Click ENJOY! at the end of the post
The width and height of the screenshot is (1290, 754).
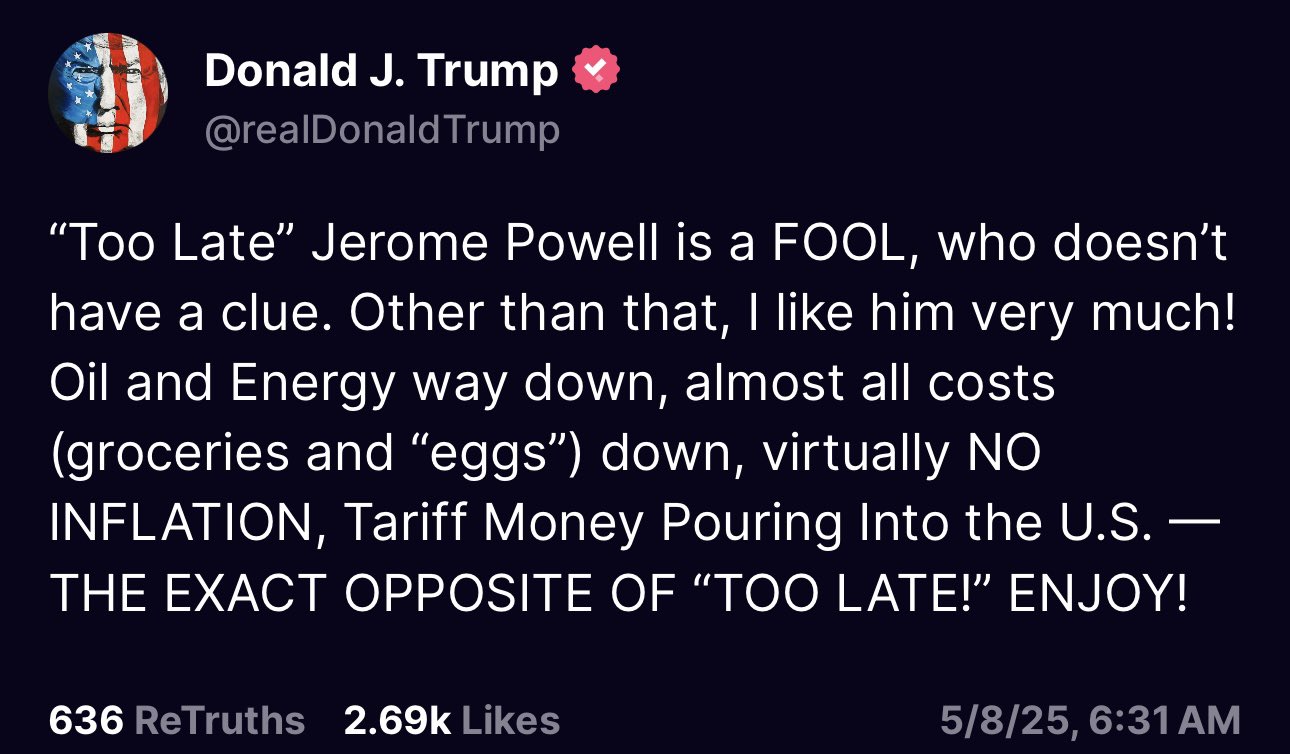pos(1099,594)
